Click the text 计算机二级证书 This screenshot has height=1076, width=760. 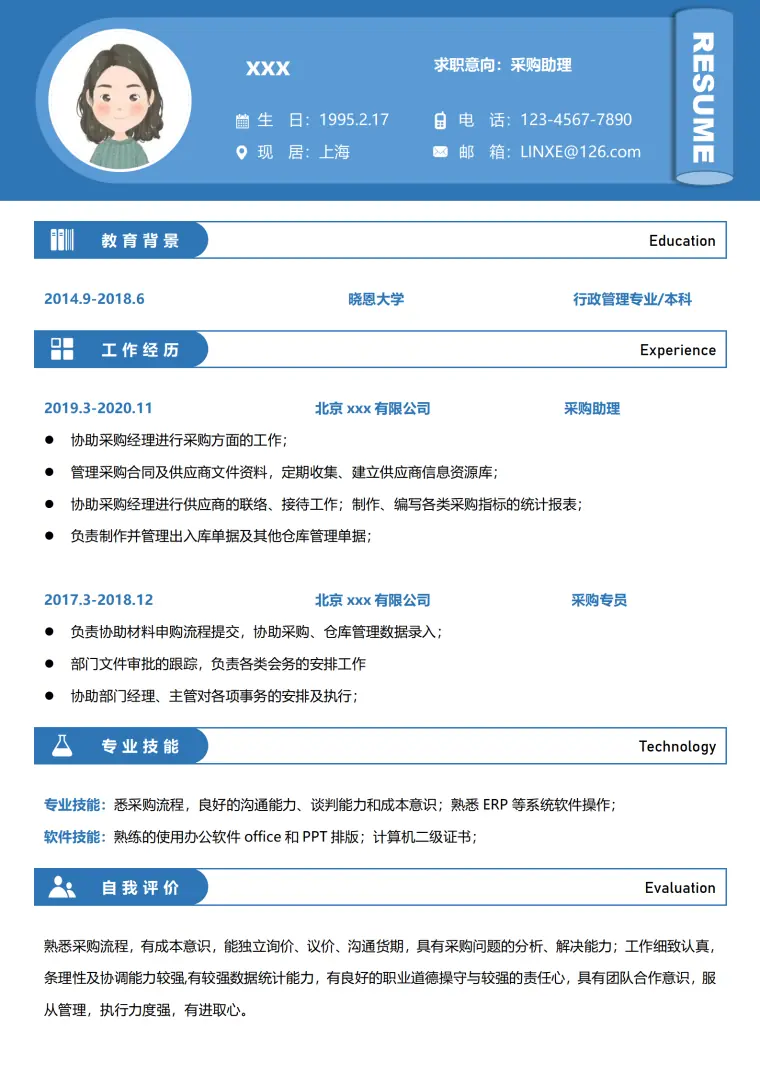(x=425, y=837)
